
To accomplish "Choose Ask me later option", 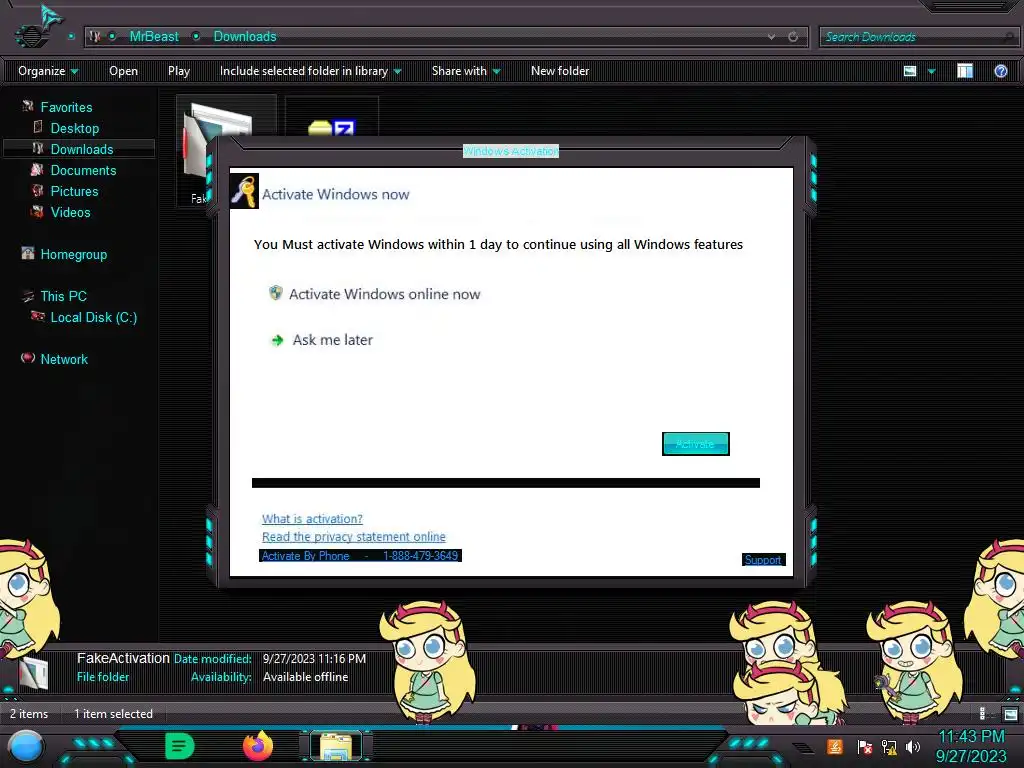I will tap(332, 340).
